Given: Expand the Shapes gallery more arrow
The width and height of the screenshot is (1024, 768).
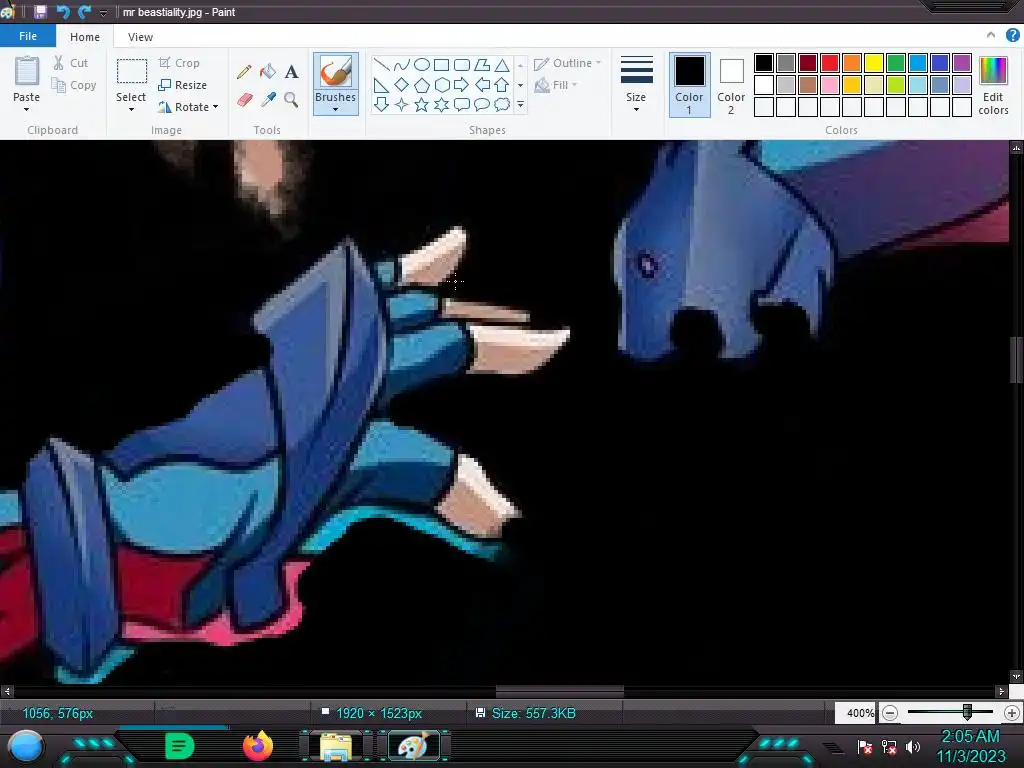Looking at the screenshot, I should click(520, 104).
